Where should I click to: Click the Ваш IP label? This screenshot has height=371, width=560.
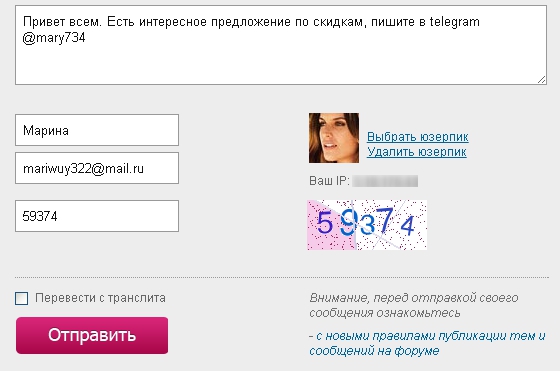(329, 181)
